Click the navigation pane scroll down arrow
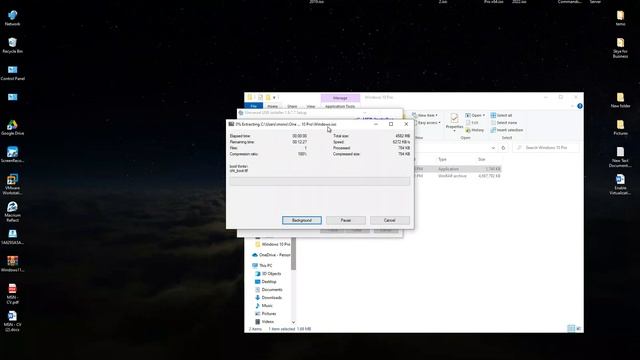The width and height of the screenshot is (640, 360). click(x=293, y=322)
